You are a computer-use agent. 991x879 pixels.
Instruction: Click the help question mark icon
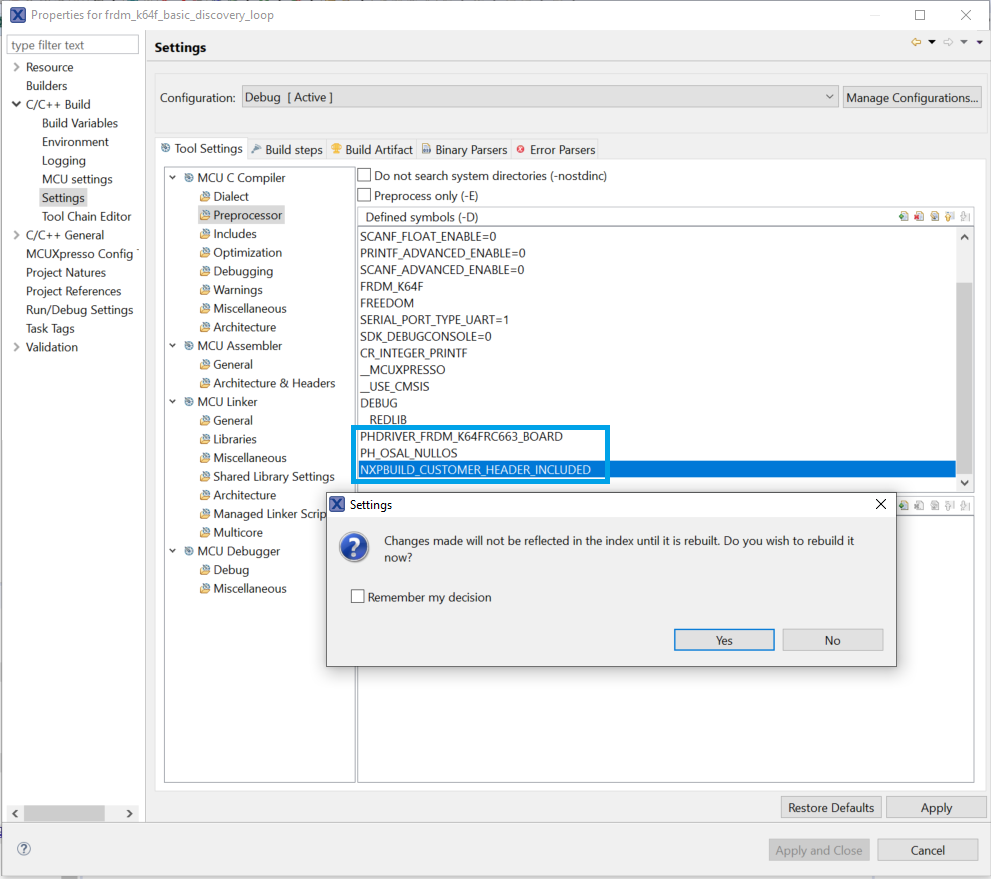24,849
